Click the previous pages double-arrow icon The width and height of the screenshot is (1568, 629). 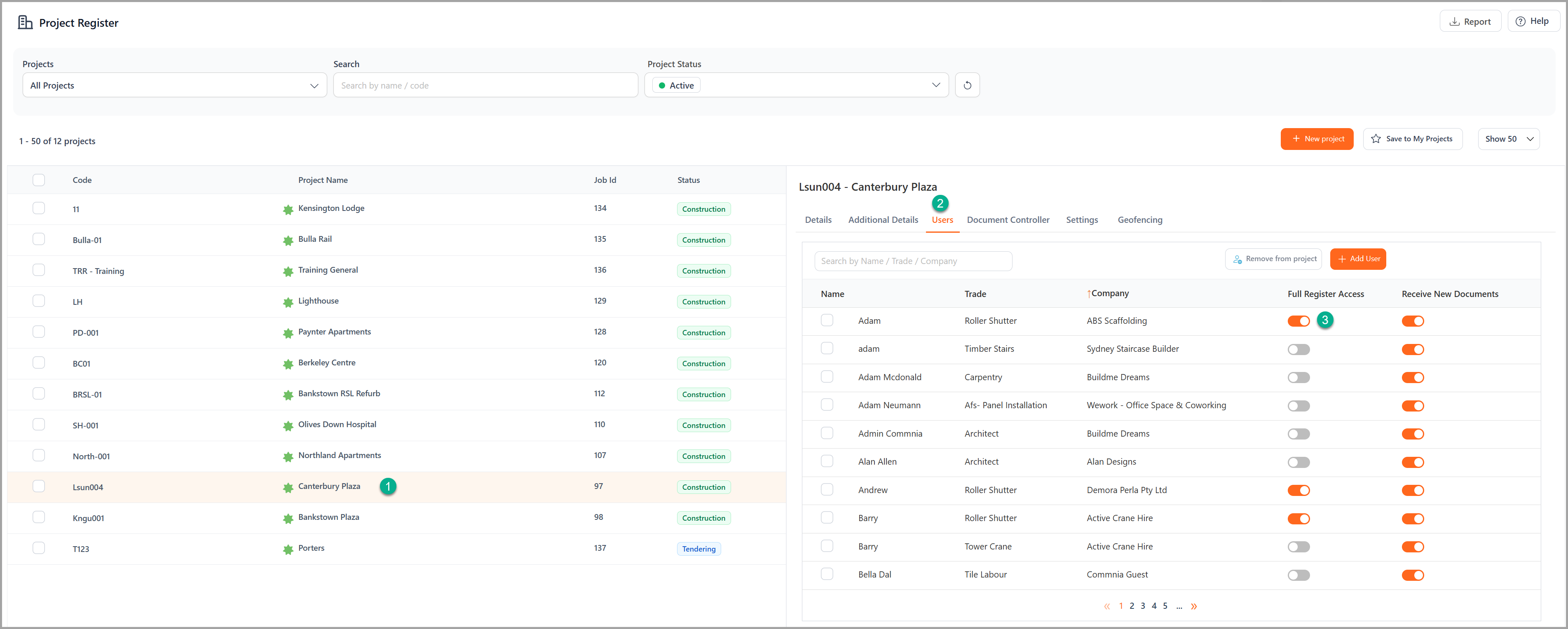point(1106,606)
